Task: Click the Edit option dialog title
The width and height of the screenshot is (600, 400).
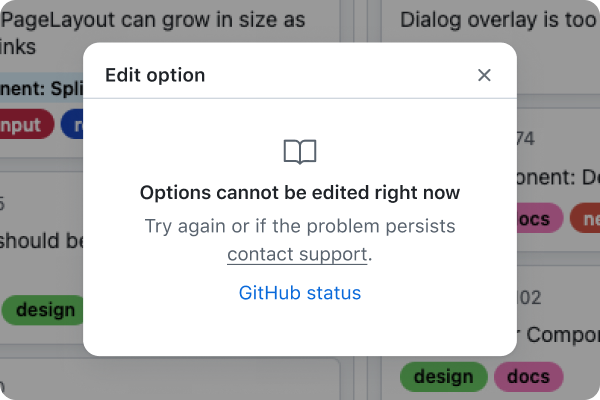Action: pyautogui.click(x=155, y=75)
